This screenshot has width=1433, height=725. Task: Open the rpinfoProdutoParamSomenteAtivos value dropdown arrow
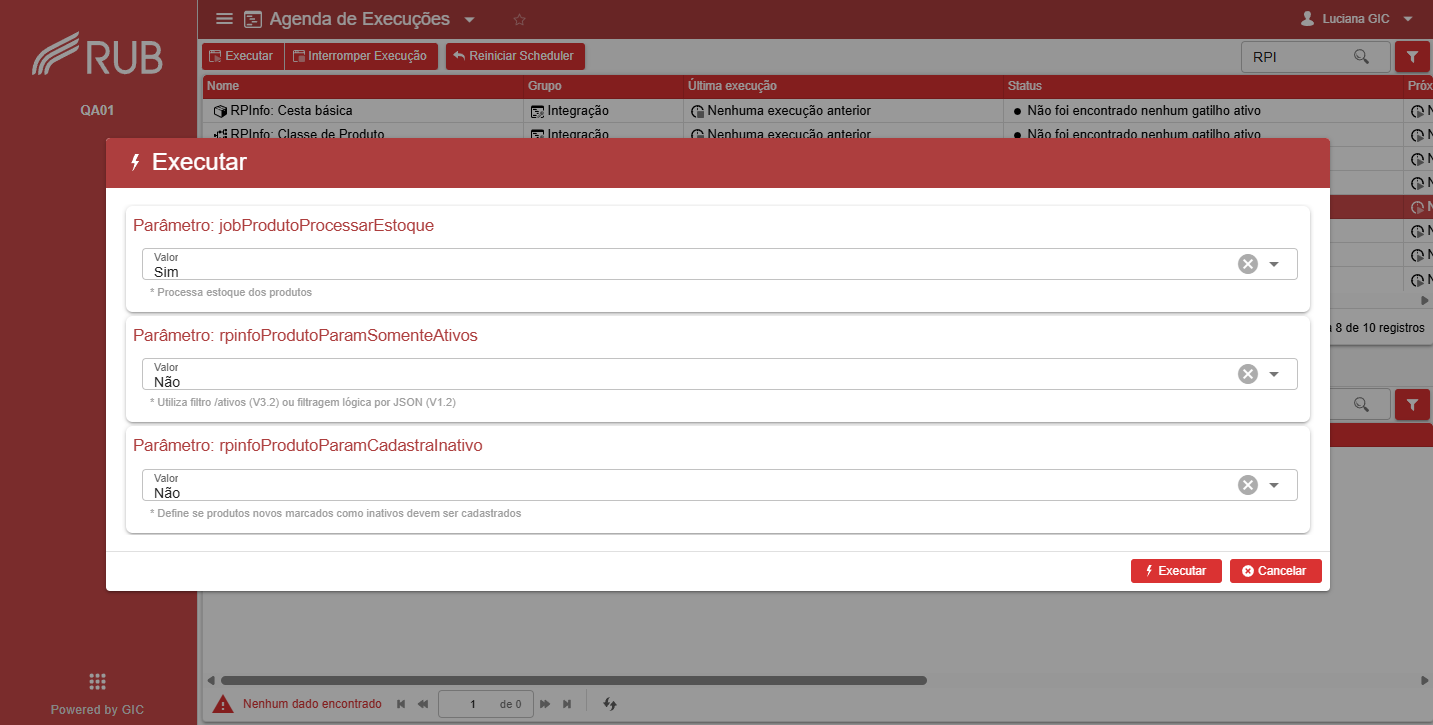[1274, 374]
